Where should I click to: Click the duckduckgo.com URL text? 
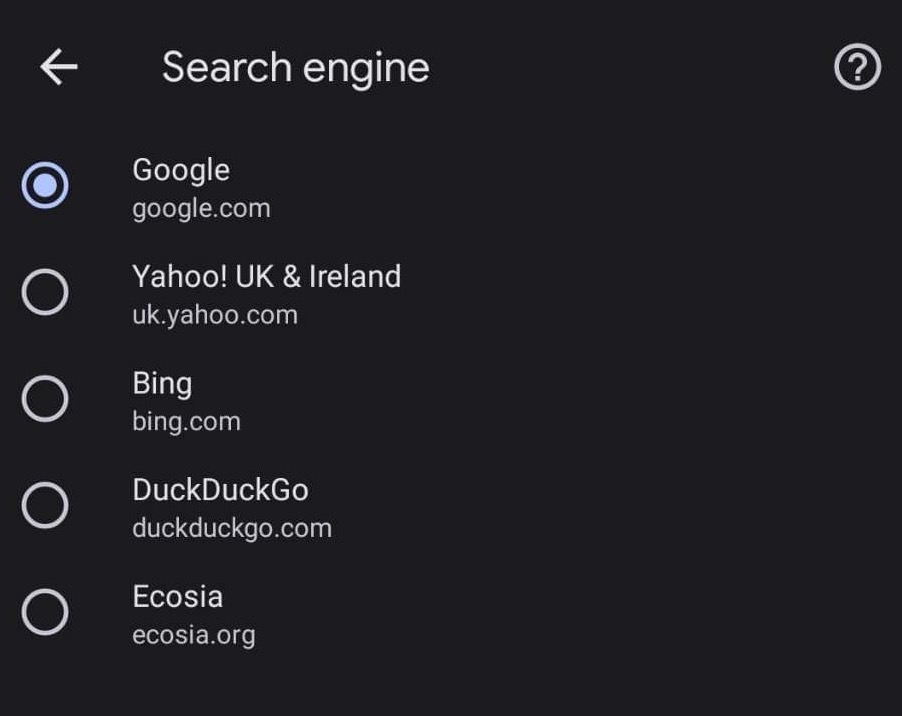[x=232, y=528]
